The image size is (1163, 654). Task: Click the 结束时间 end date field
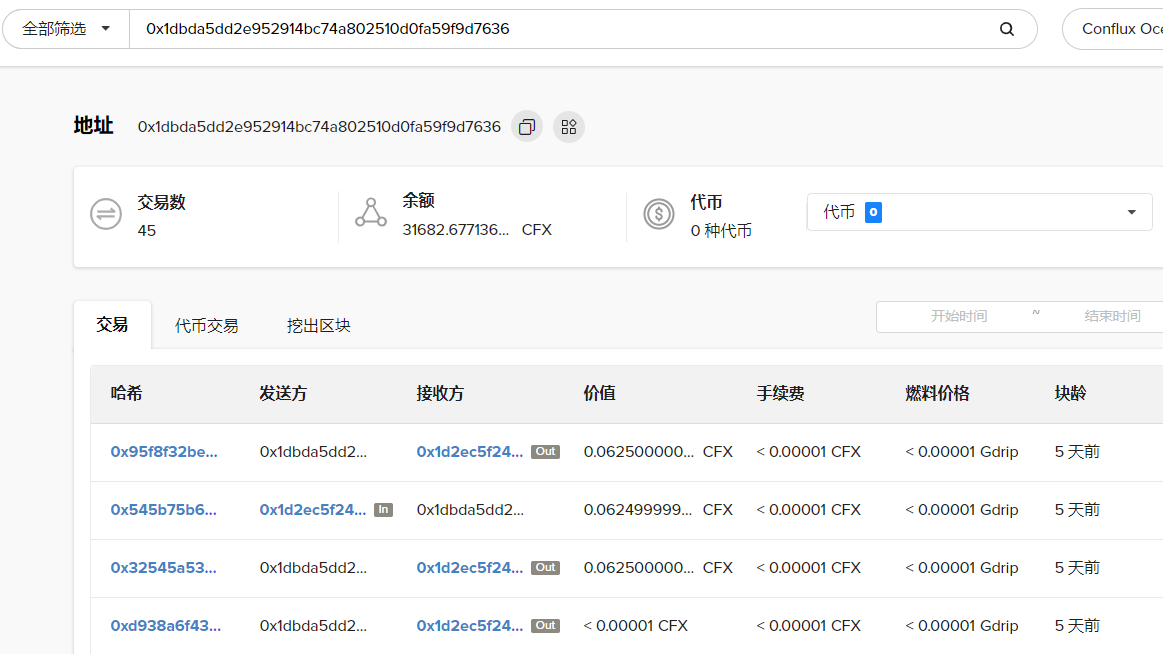pyautogui.click(x=1112, y=316)
